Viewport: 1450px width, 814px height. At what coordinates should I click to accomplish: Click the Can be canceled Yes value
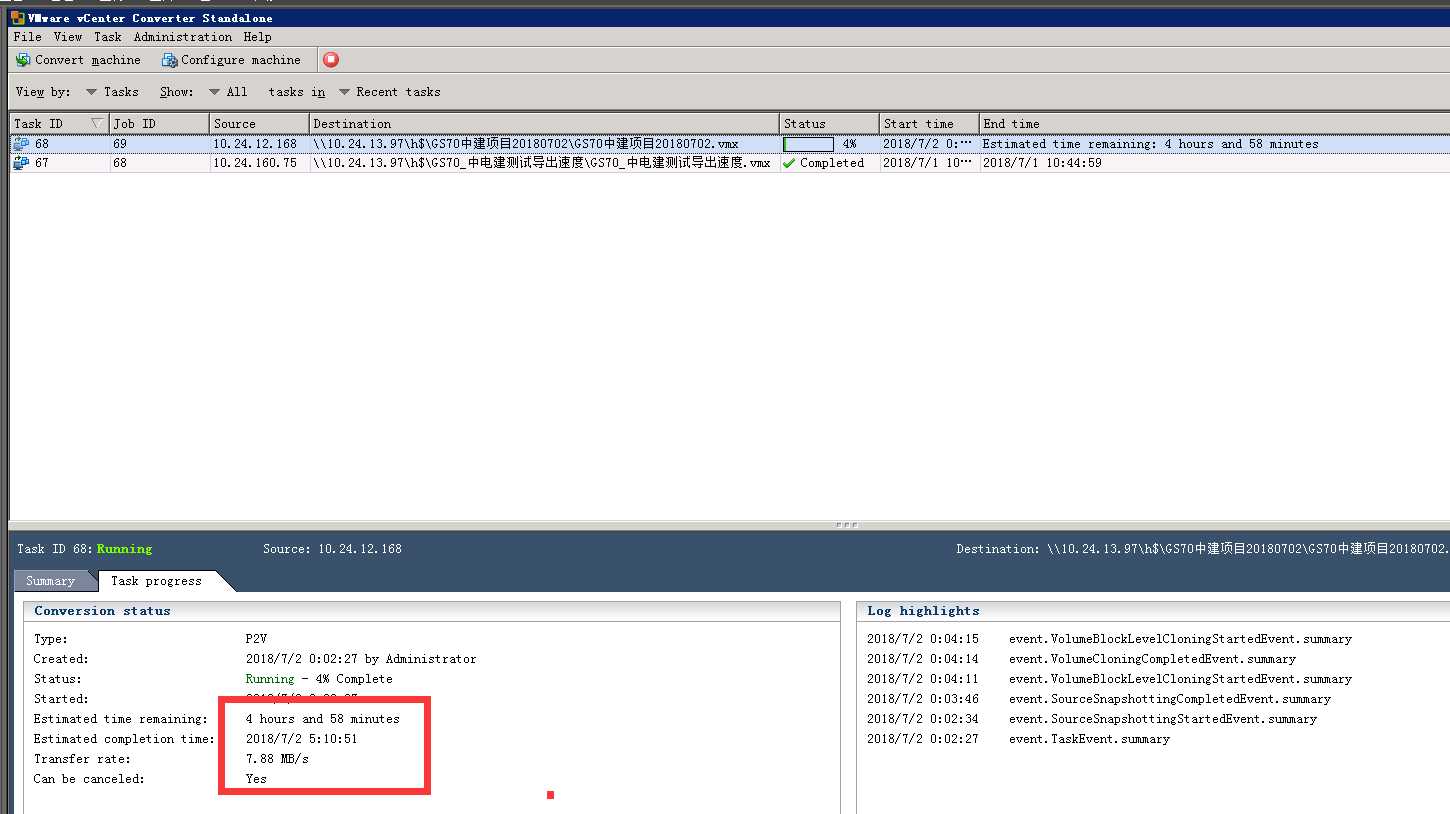click(x=256, y=779)
